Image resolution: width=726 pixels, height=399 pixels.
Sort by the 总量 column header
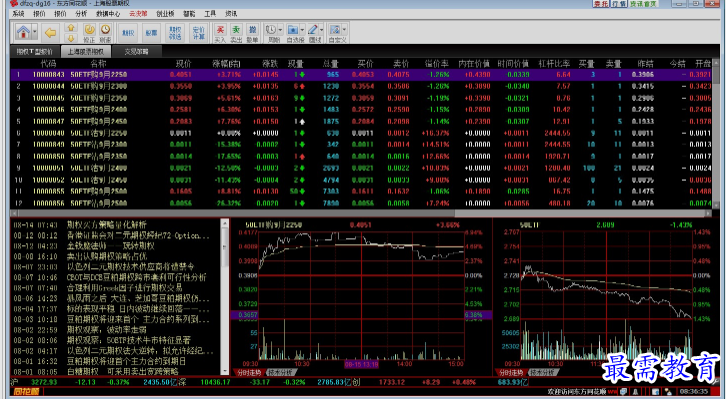coord(331,64)
